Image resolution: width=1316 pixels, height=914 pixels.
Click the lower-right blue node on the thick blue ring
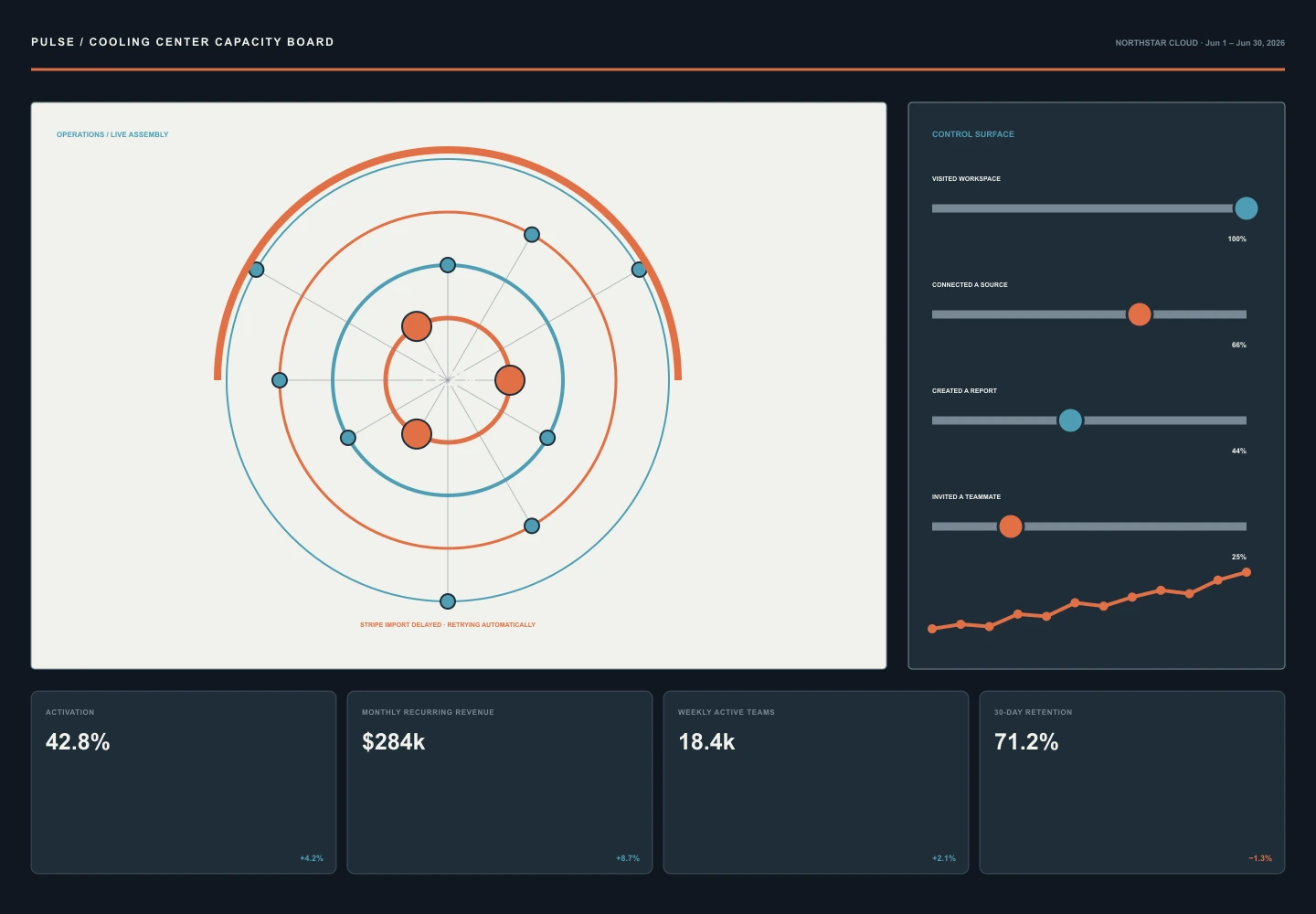547,438
